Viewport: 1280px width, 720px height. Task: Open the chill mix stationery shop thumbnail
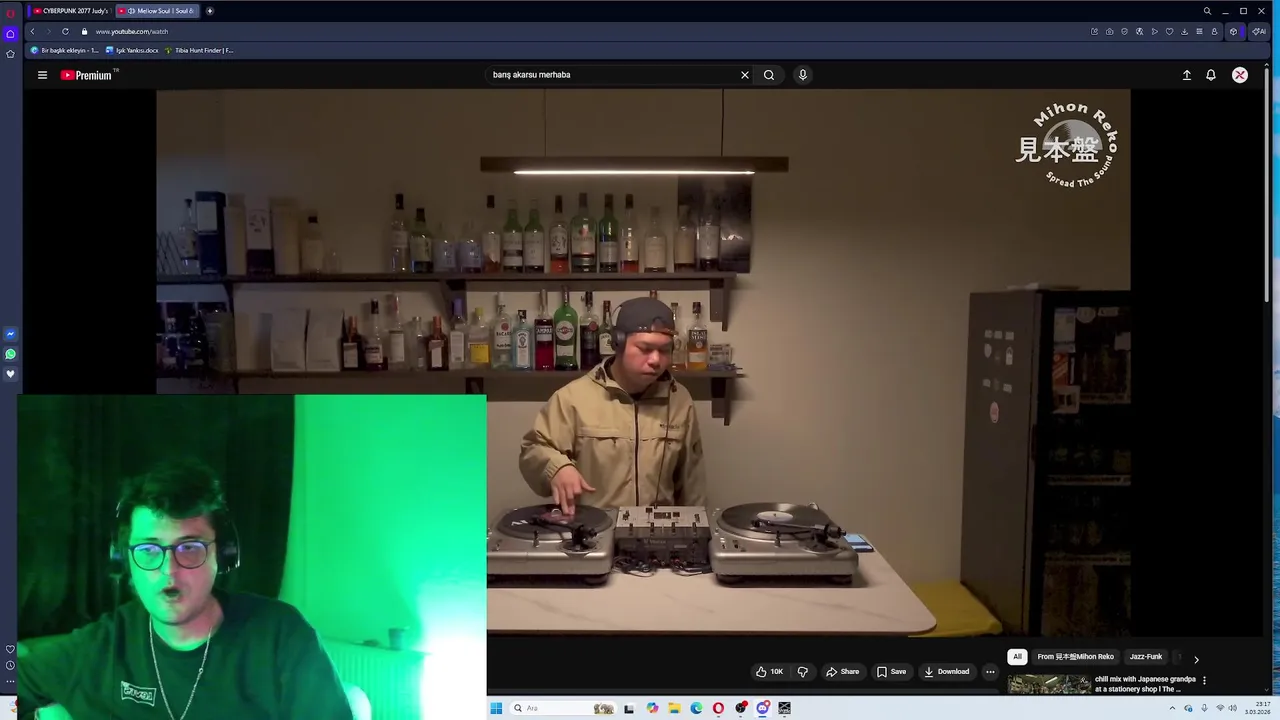point(1049,685)
